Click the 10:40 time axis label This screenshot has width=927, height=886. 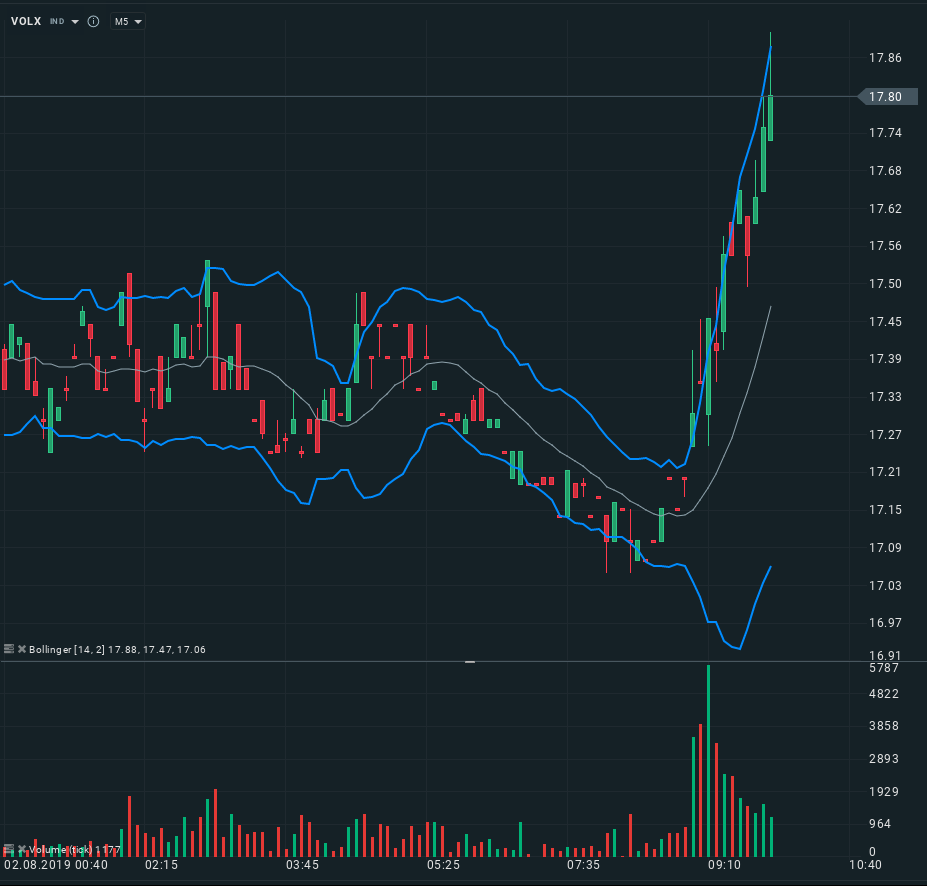(865, 865)
